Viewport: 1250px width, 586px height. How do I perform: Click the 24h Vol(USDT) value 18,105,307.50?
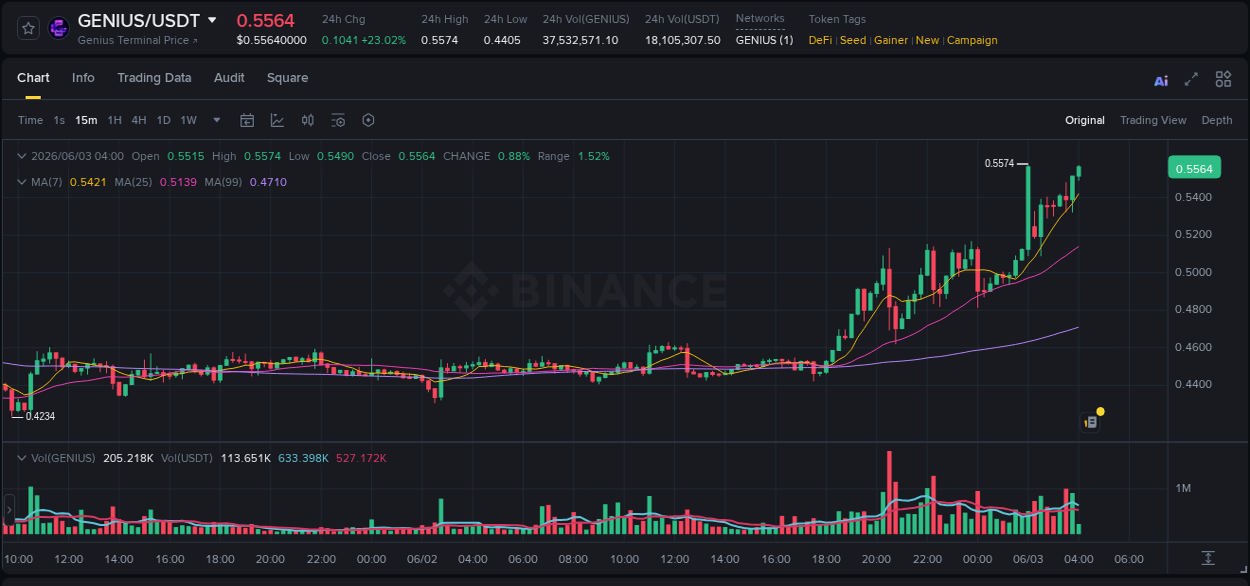(x=682, y=40)
